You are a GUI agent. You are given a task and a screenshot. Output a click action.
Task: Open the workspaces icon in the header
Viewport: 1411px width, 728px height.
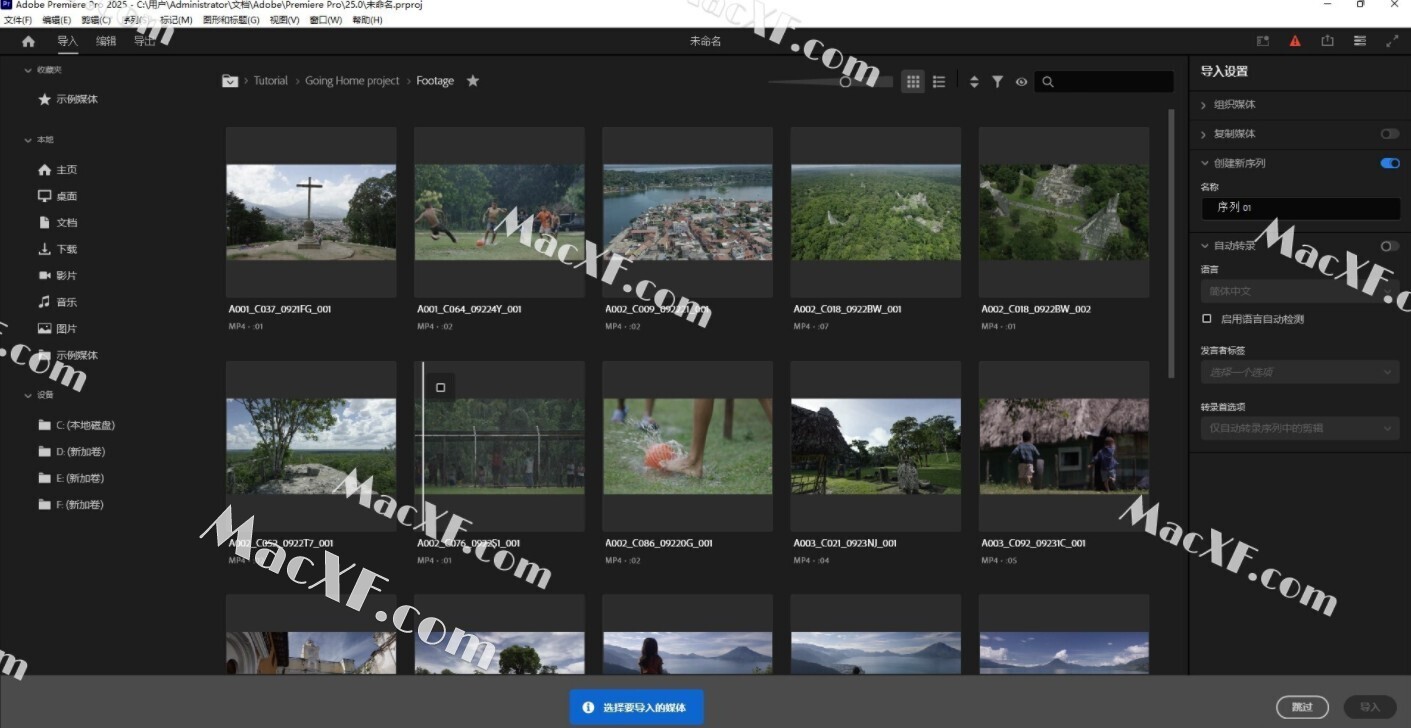click(1263, 41)
